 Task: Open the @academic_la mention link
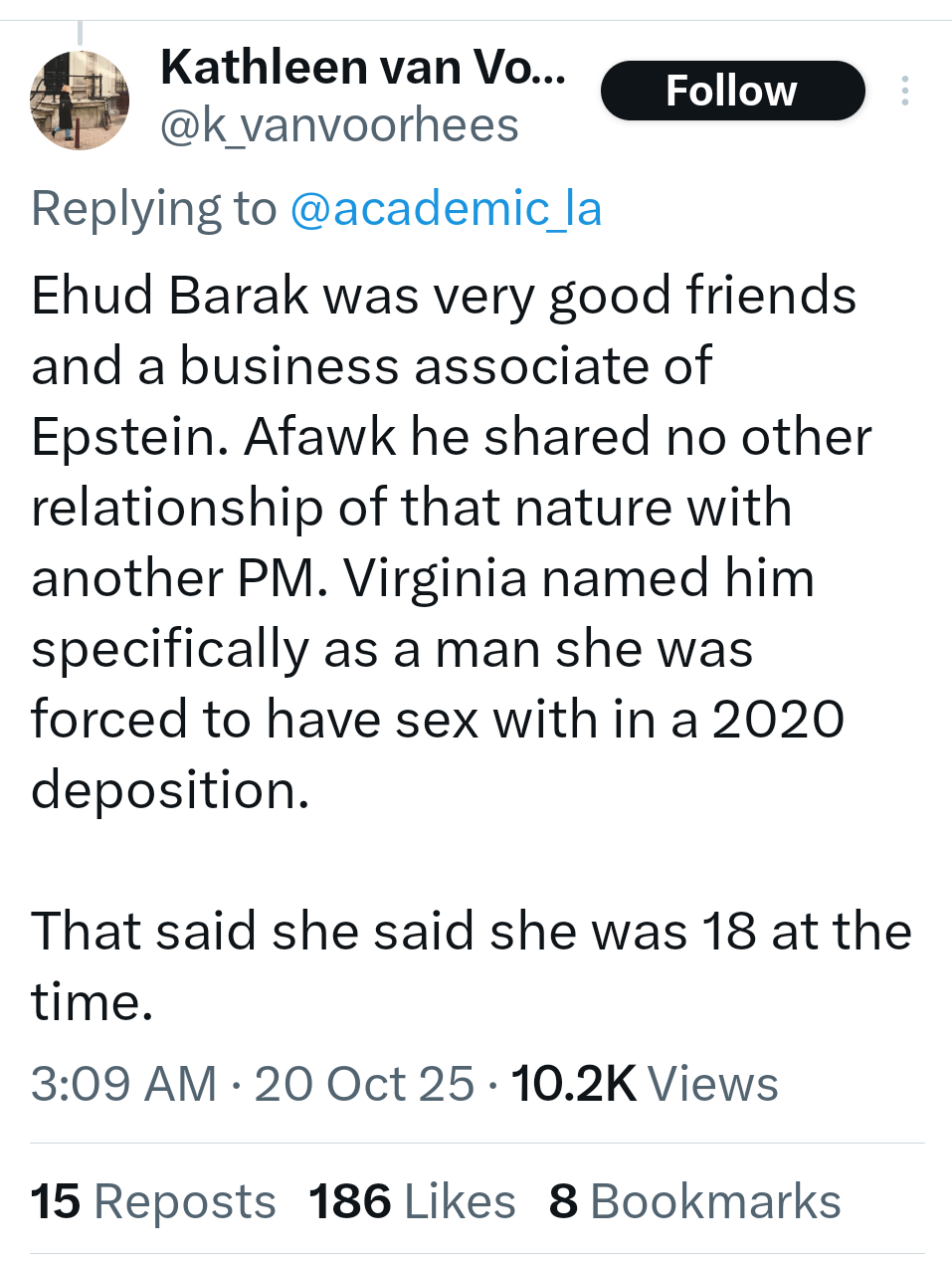[446, 209]
